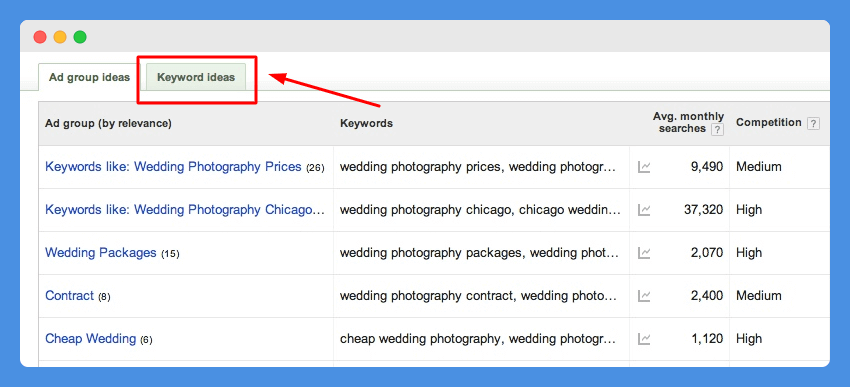Click keywords cell starting 'wedding photography chicago'
This screenshot has height=387, width=850.
click(x=480, y=210)
